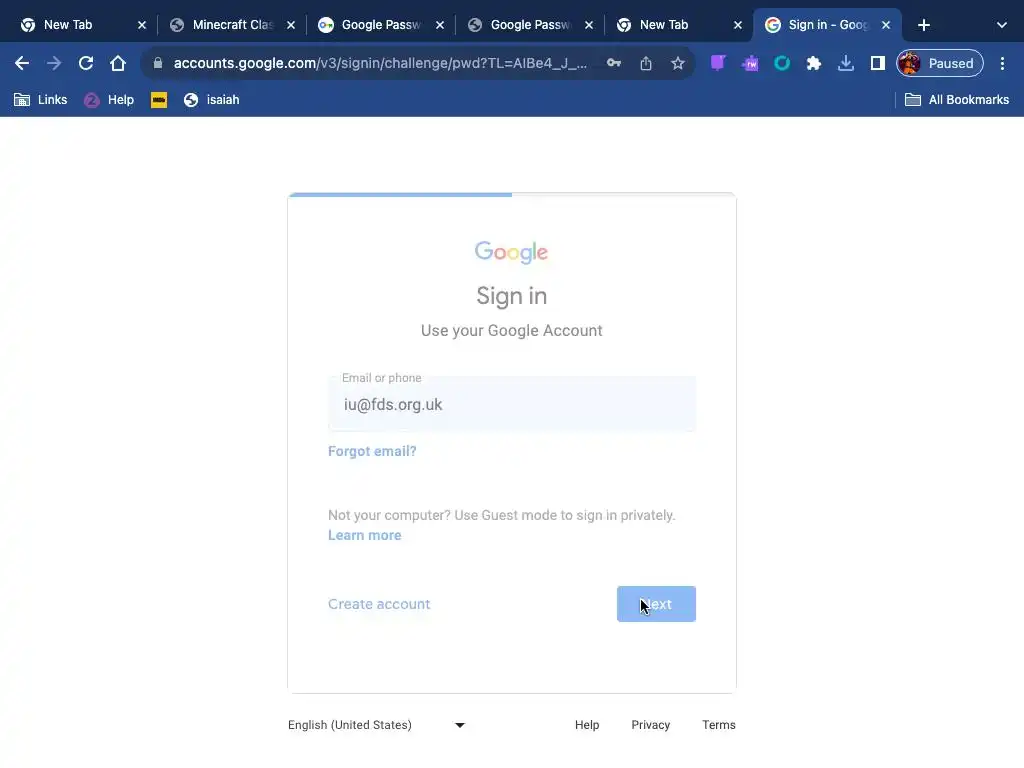Share this page icon

pyautogui.click(x=646, y=63)
